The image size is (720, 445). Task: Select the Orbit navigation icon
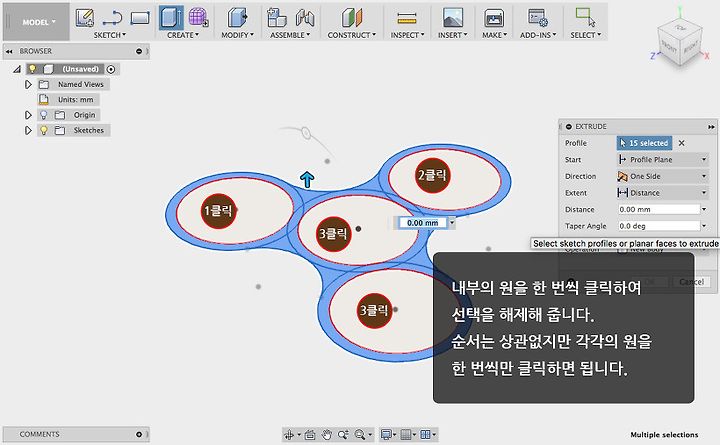(289, 434)
